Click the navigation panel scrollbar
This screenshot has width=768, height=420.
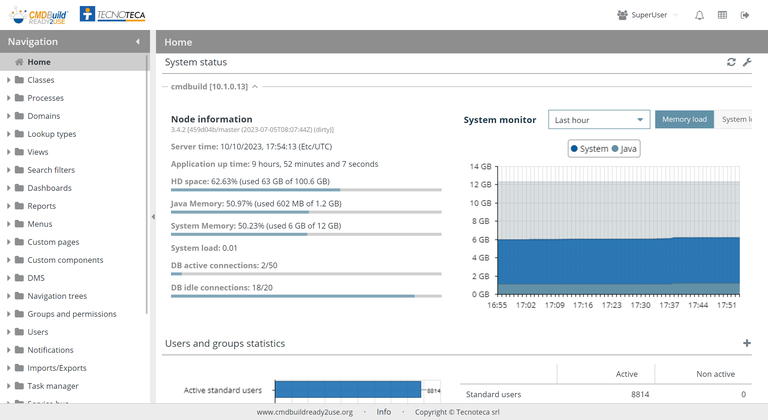coord(146,184)
